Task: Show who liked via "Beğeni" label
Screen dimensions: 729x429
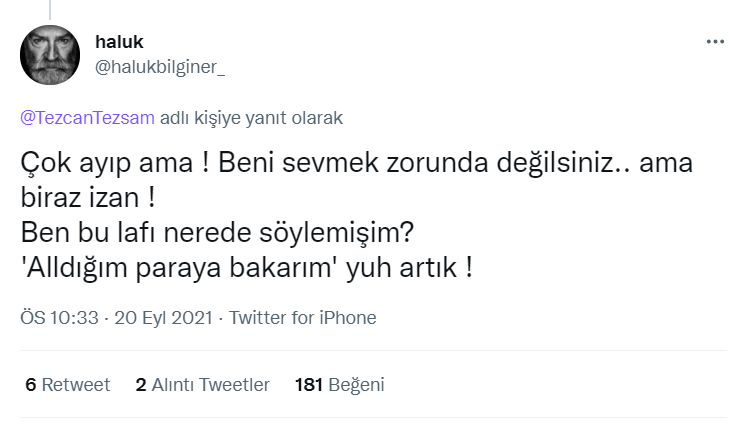Action: [361, 384]
